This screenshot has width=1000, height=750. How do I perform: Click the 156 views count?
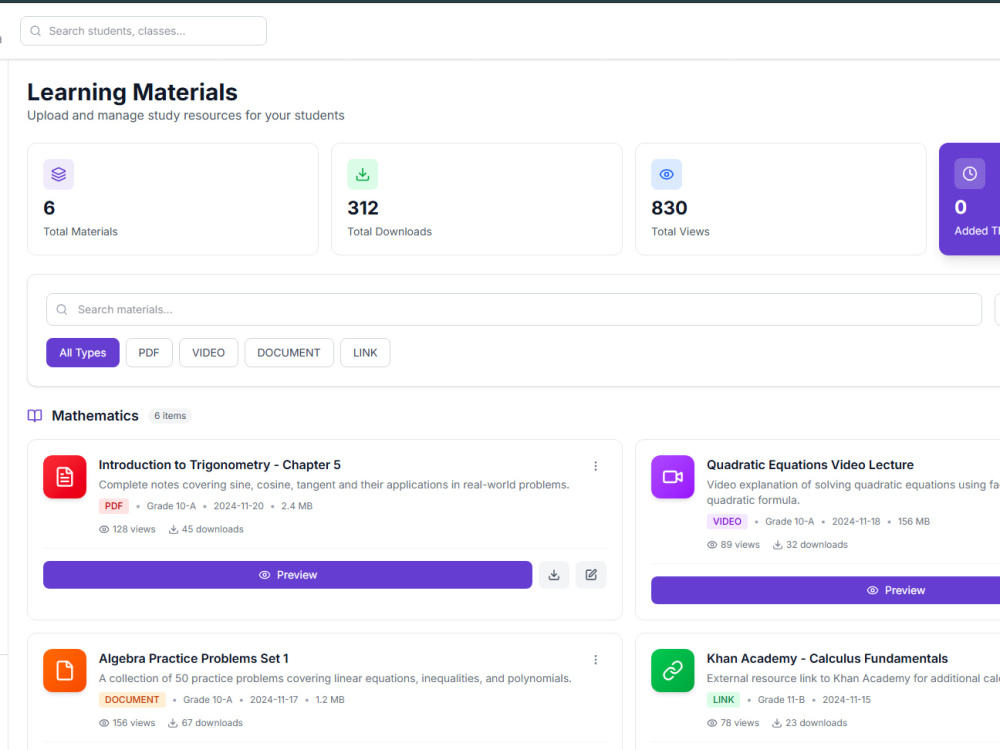[128, 723]
